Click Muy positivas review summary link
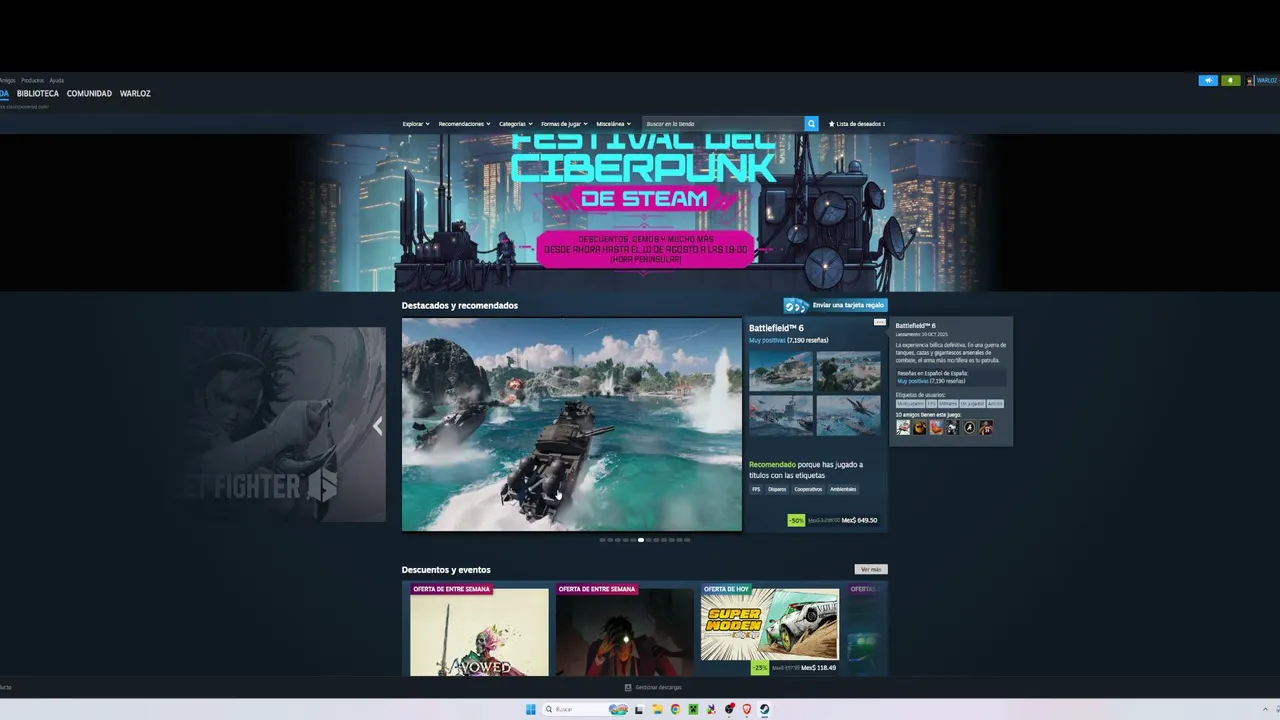The height and width of the screenshot is (720, 1280). point(767,340)
